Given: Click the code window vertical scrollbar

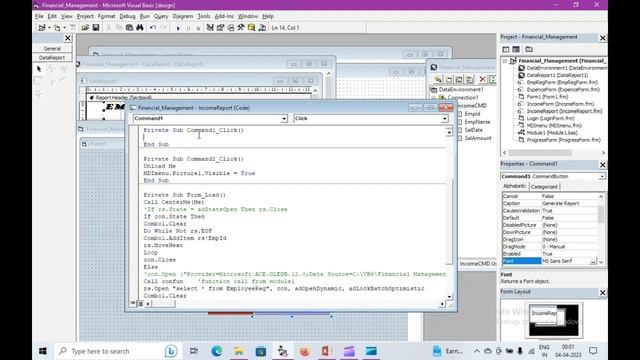Looking at the screenshot, I should 449,215.
